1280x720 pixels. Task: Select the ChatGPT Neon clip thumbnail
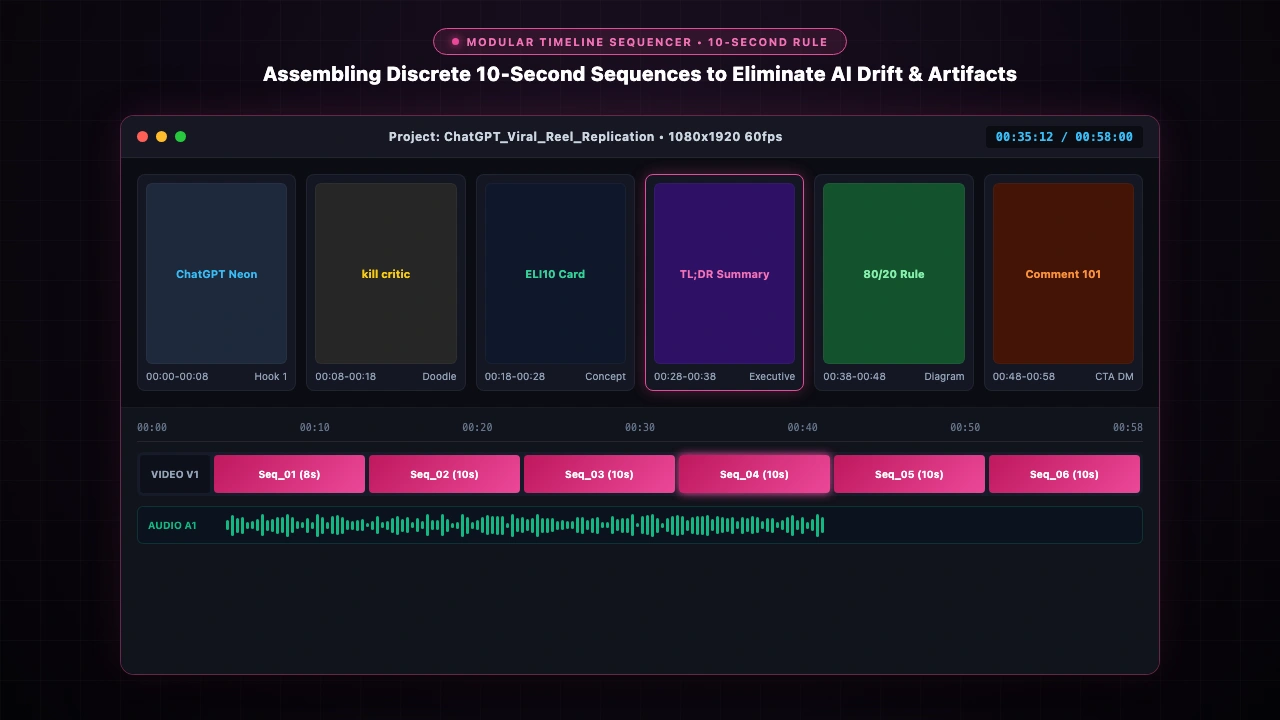[216, 273]
